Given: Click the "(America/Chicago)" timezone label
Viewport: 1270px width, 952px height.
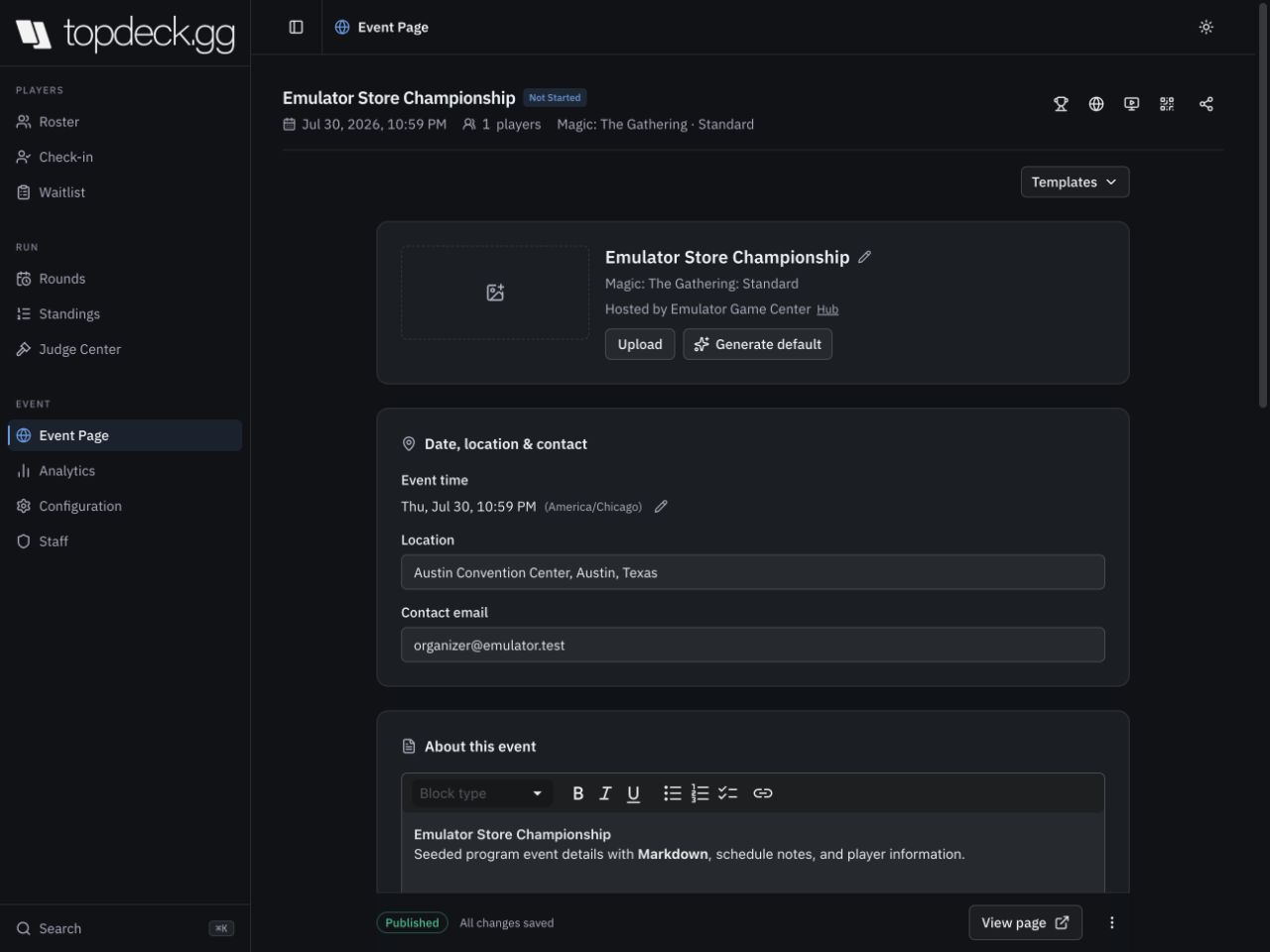Looking at the screenshot, I should [x=593, y=507].
